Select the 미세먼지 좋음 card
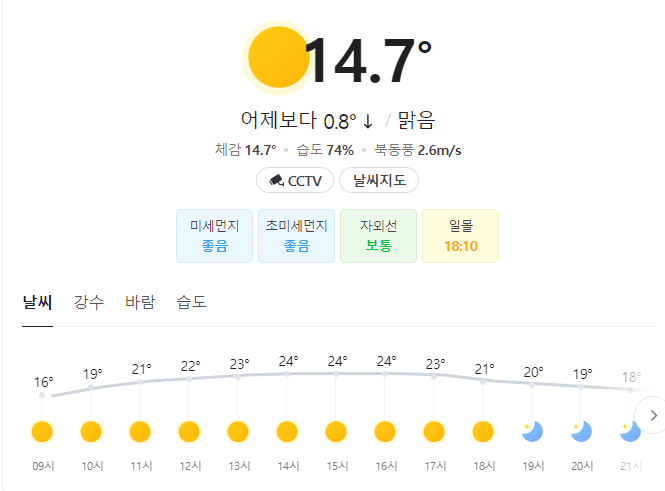 click(x=215, y=236)
